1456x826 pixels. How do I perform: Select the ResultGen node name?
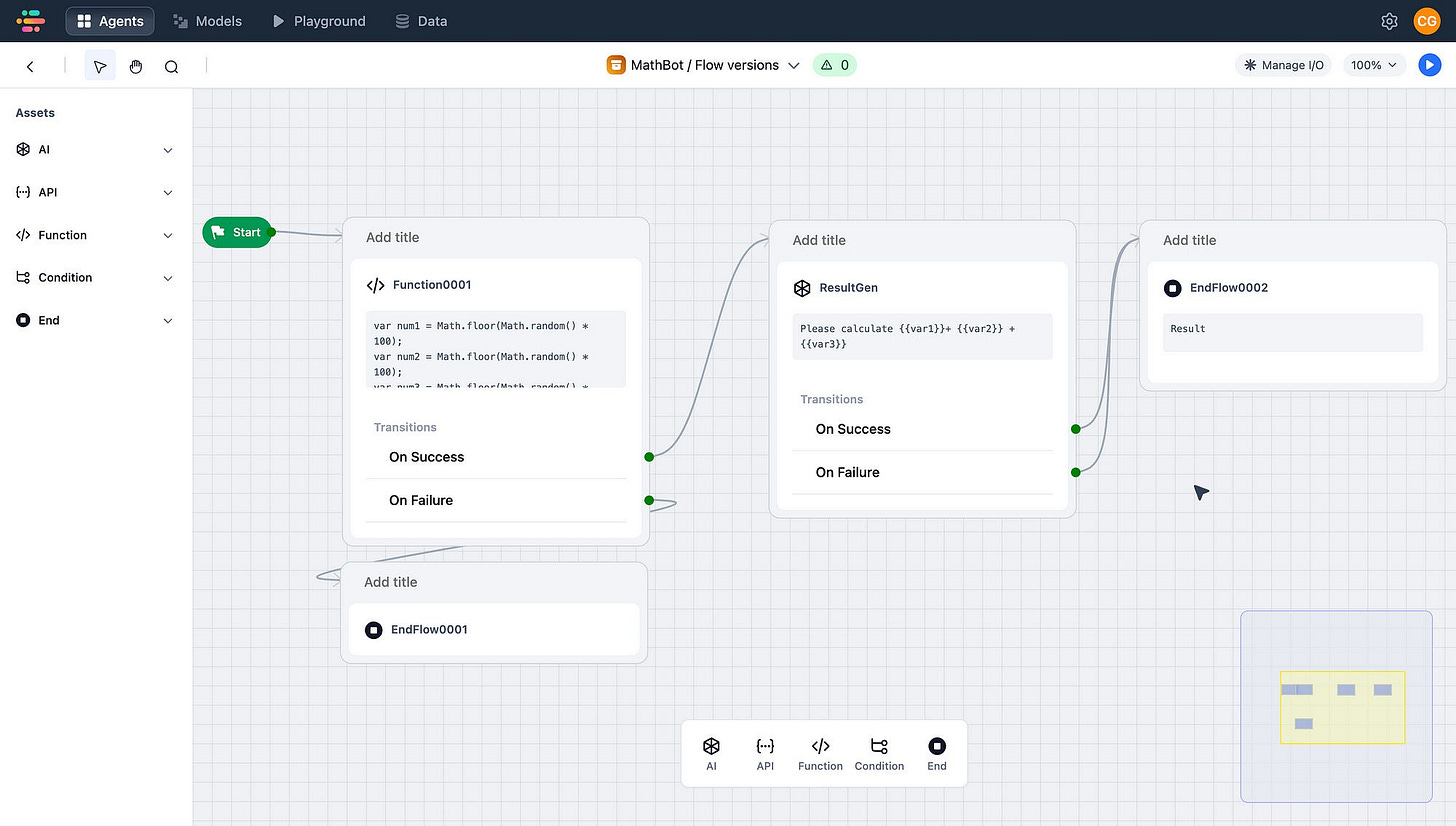[x=849, y=288]
